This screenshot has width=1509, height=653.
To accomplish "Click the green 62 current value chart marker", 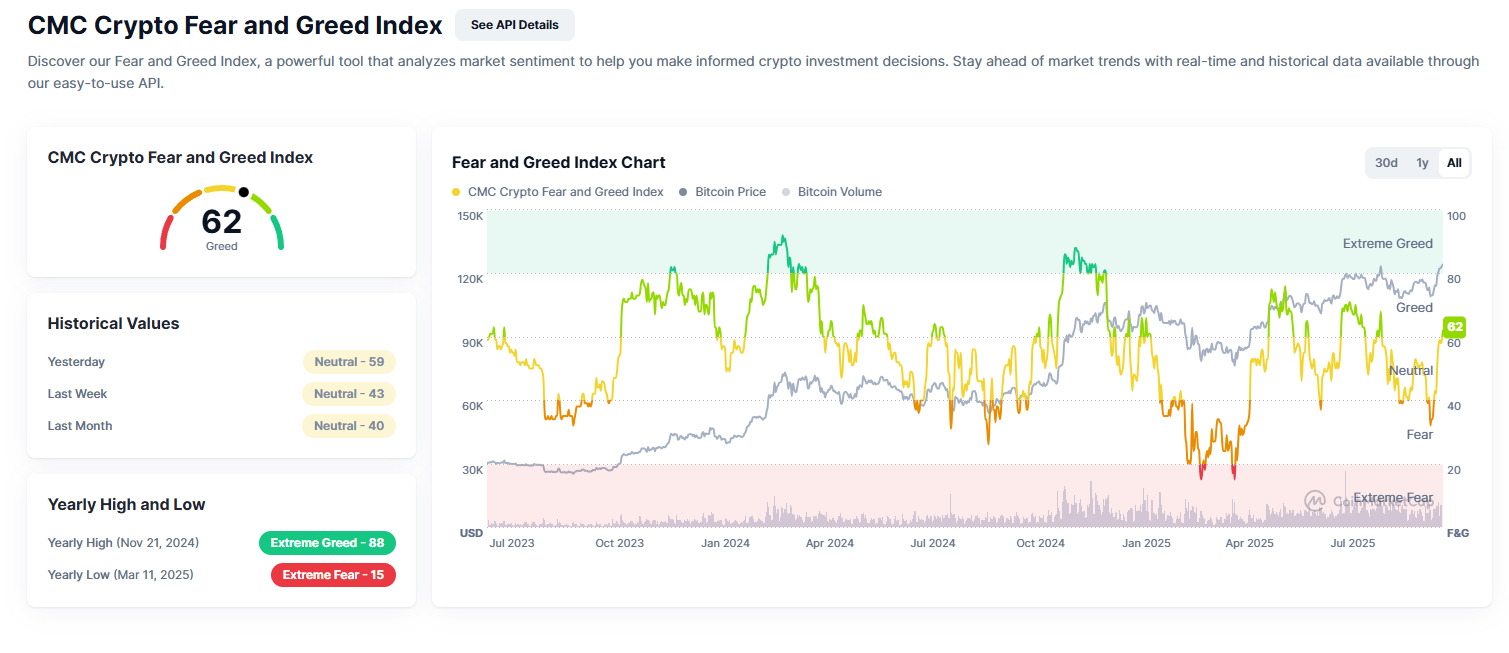I will (1454, 327).
